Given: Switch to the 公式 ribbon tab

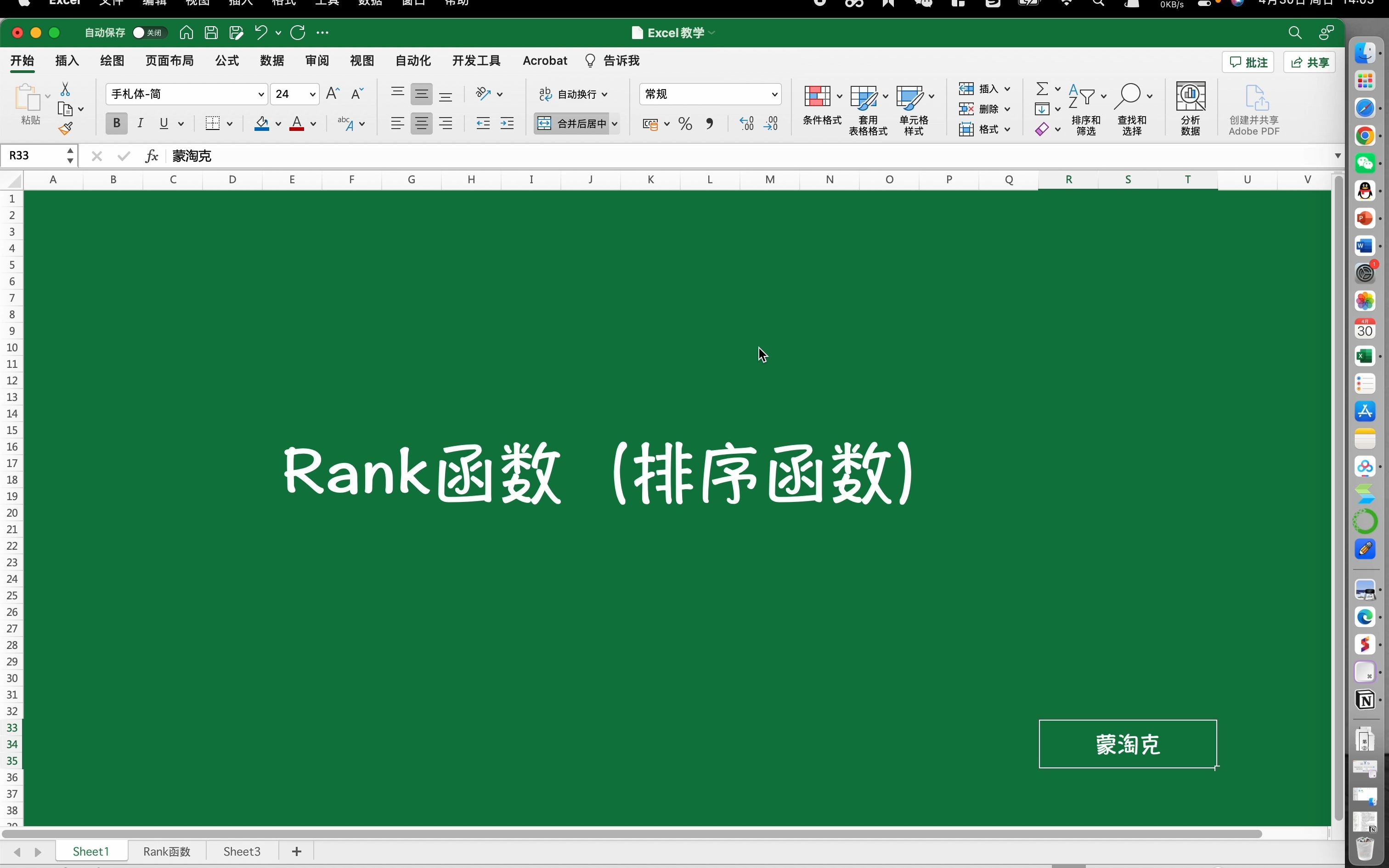Looking at the screenshot, I should [227, 61].
